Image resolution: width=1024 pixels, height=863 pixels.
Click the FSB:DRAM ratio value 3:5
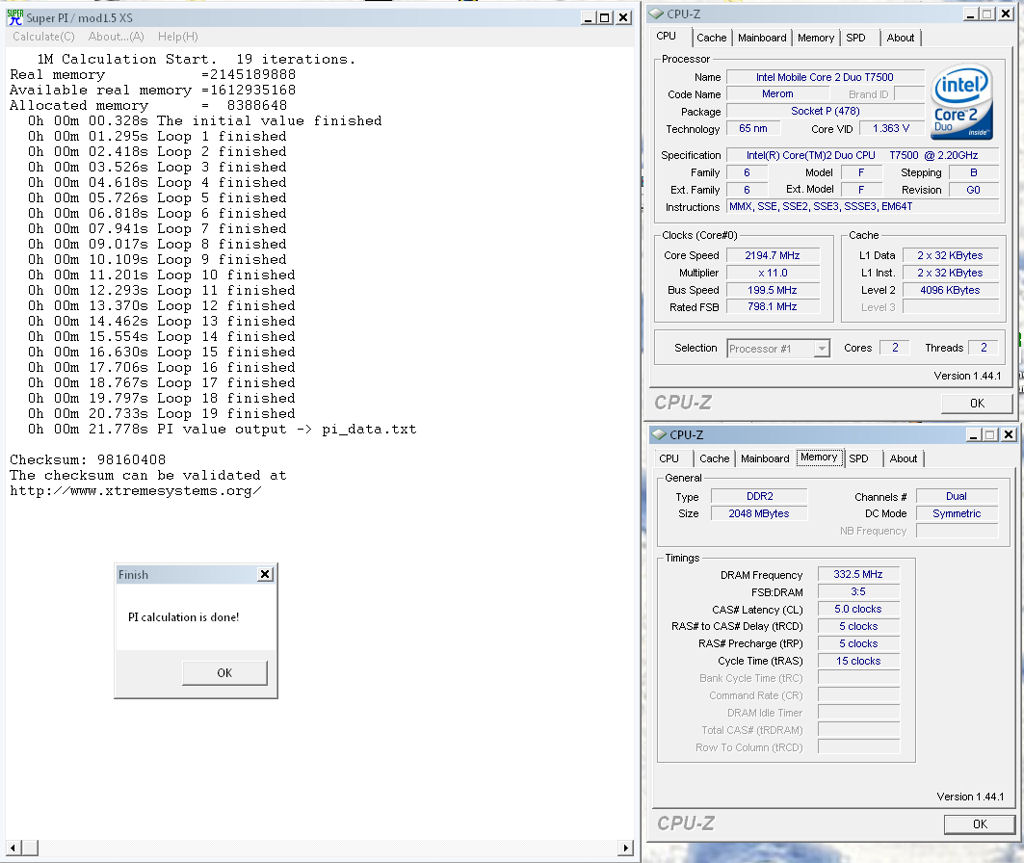(x=858, y=591)
